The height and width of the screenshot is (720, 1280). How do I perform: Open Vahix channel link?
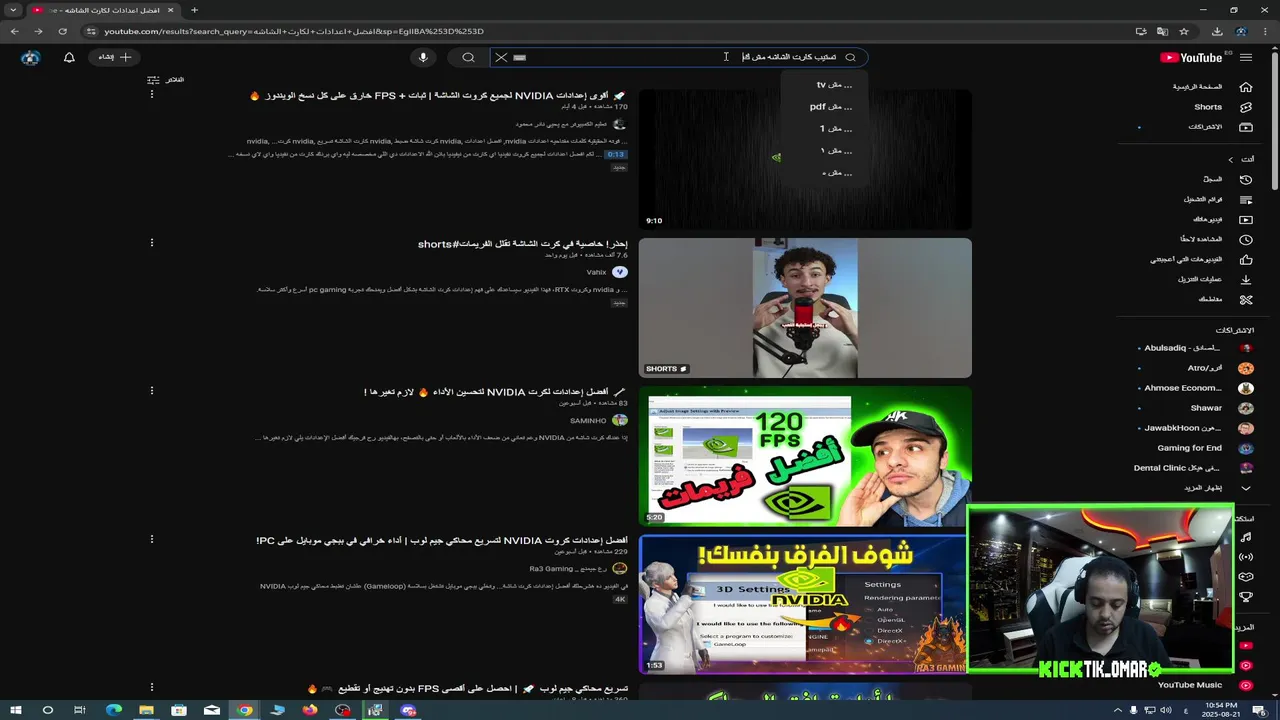point(597,272)
